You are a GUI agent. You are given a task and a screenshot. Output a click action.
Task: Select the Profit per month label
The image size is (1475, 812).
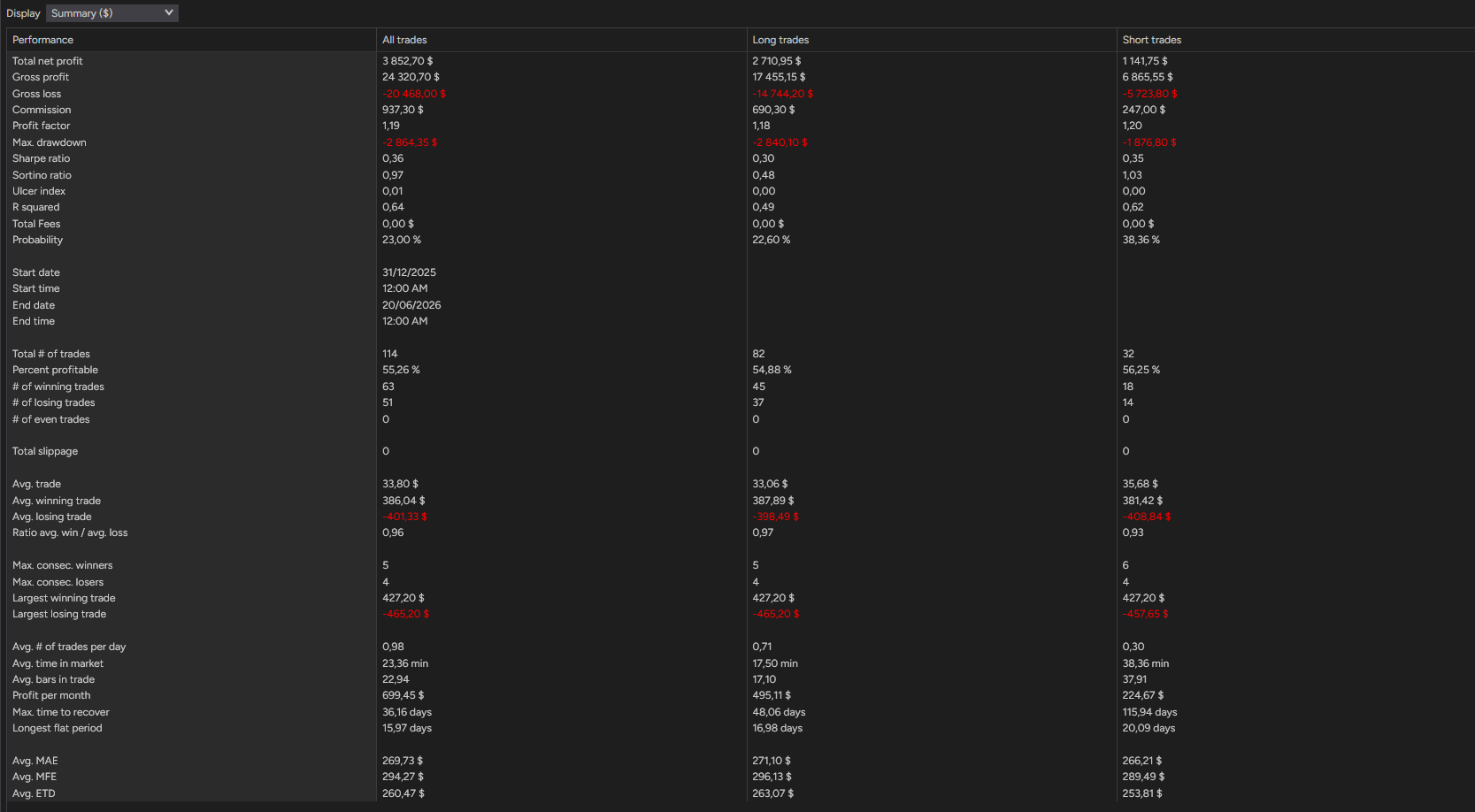tap(51, 695)
